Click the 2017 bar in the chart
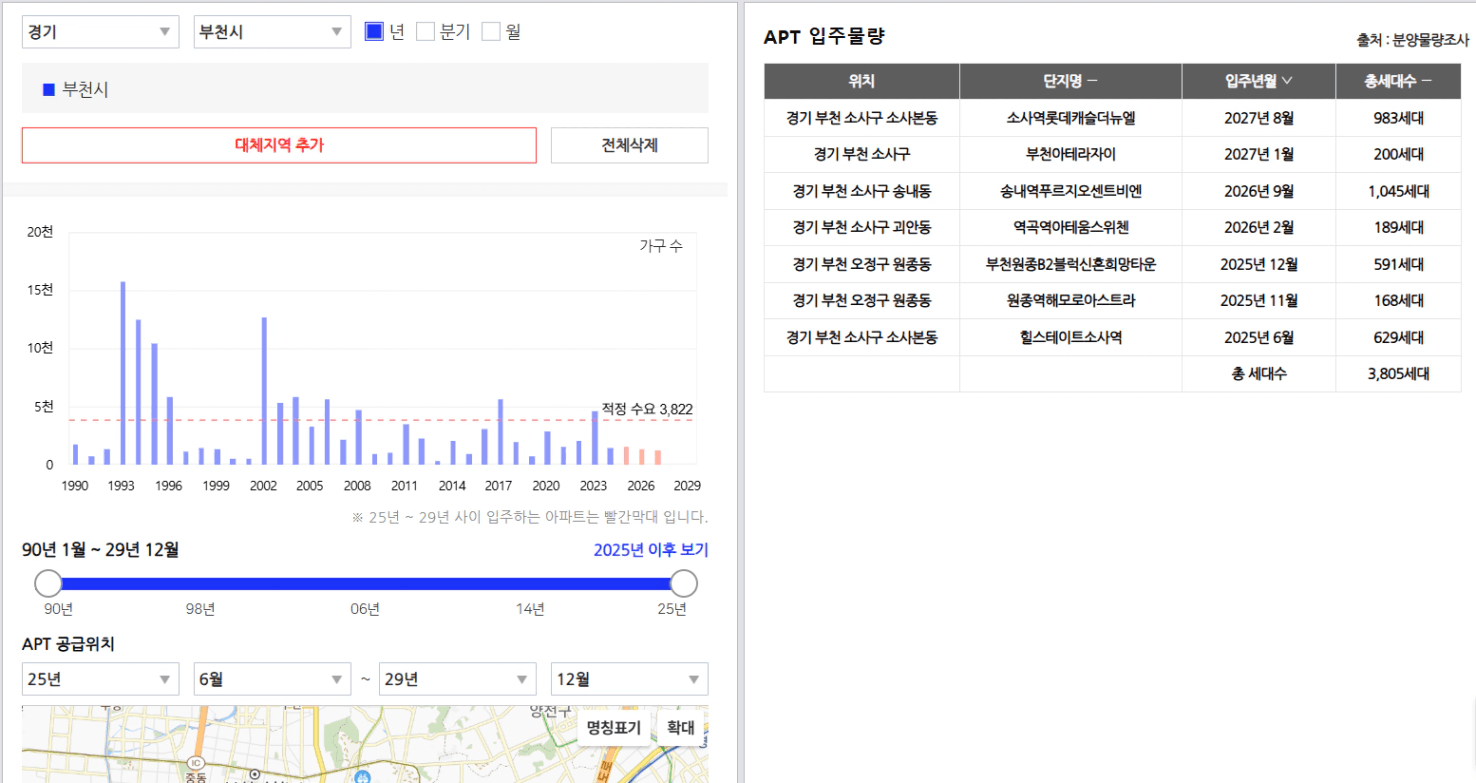 tap(500, 432)
